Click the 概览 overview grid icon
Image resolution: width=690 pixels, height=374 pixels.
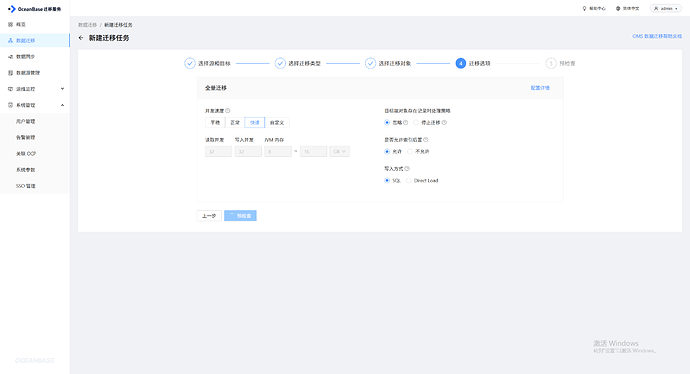pos(11,25)
